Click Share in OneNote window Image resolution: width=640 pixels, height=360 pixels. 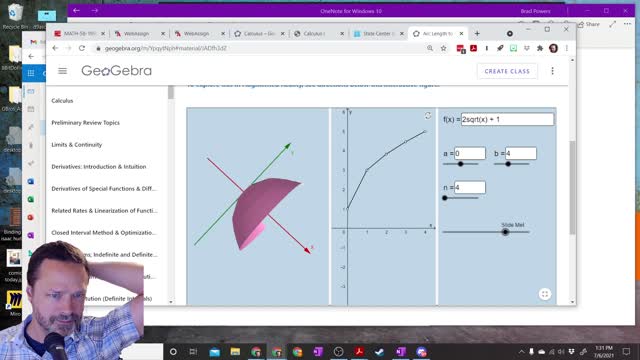point(589,24)
